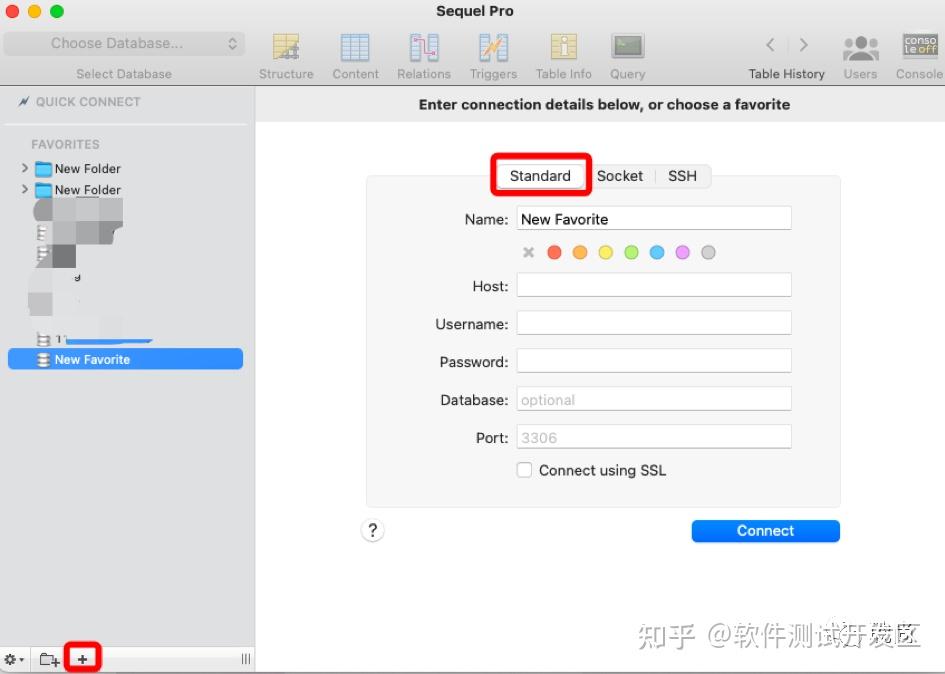Click the Triggers toolbar icon
945x674 pixels.
493,47
